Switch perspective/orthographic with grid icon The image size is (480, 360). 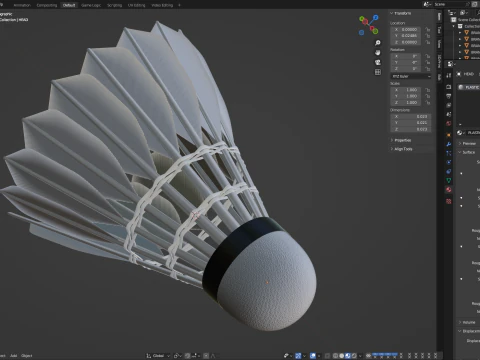pyautogui.click(x=378, y=72)
